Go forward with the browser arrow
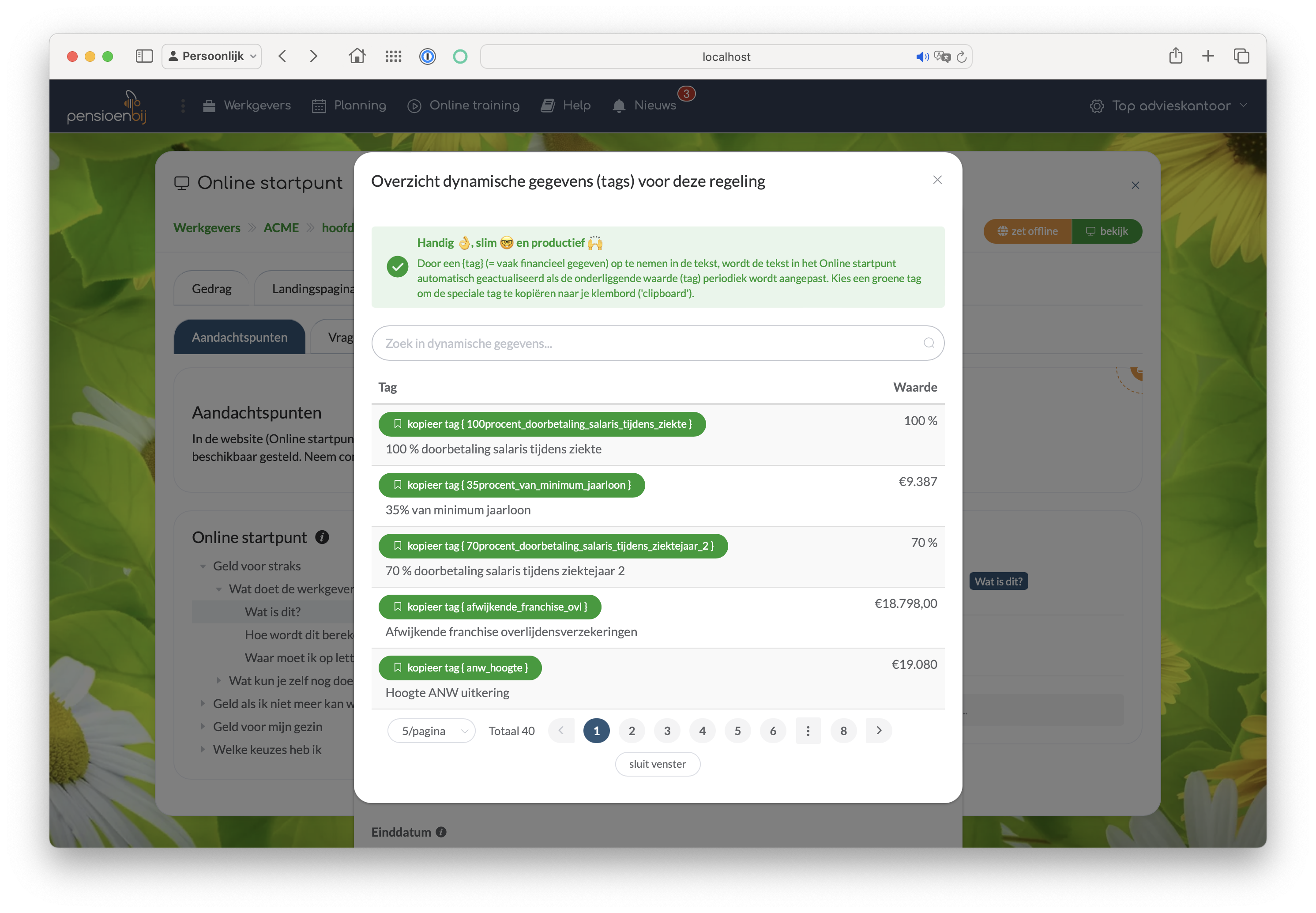The image size is (1316, 913). coord(313,56)
